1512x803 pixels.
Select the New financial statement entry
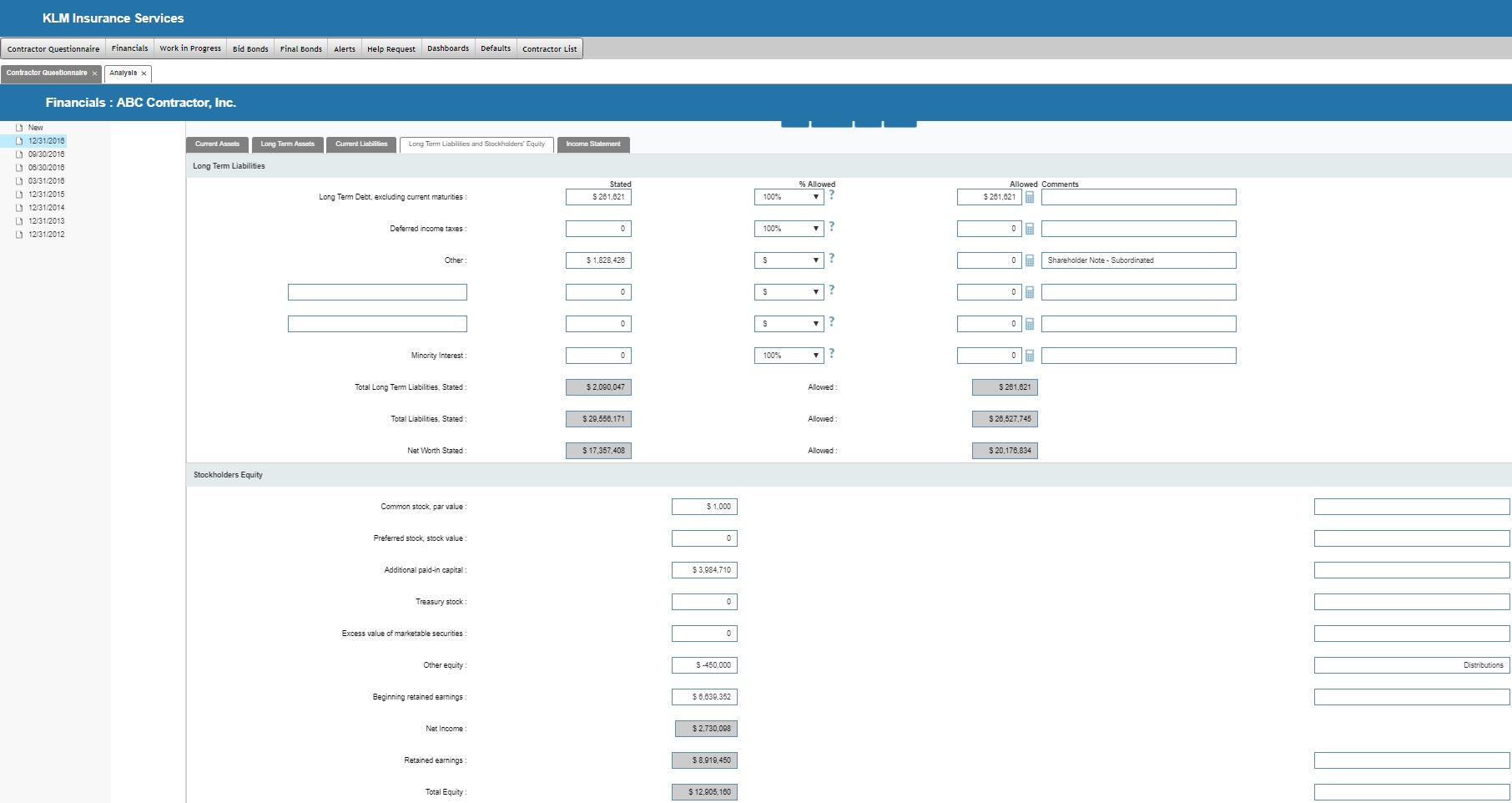click(x=35, y=128)
